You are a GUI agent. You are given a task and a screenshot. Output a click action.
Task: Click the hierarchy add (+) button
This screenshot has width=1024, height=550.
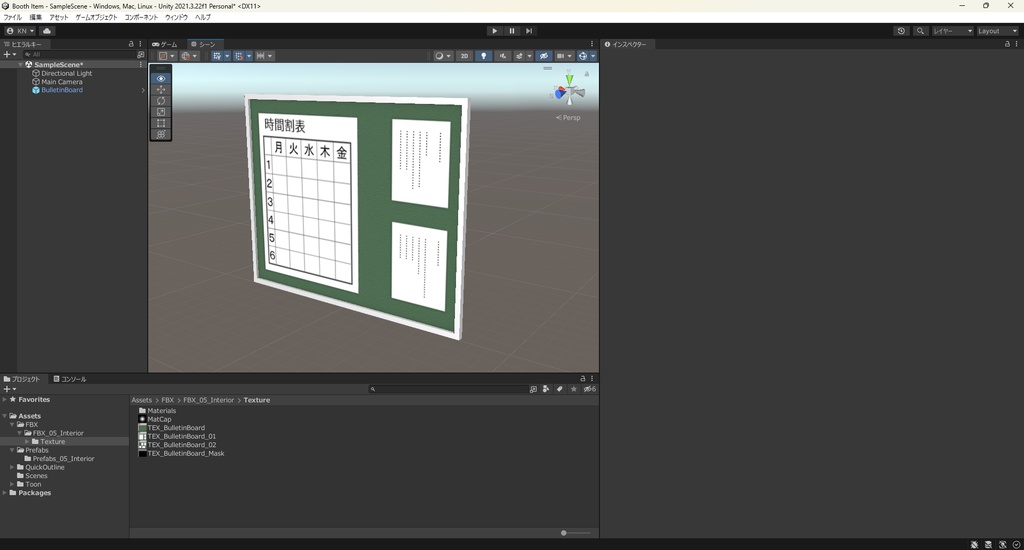point(9,55)
